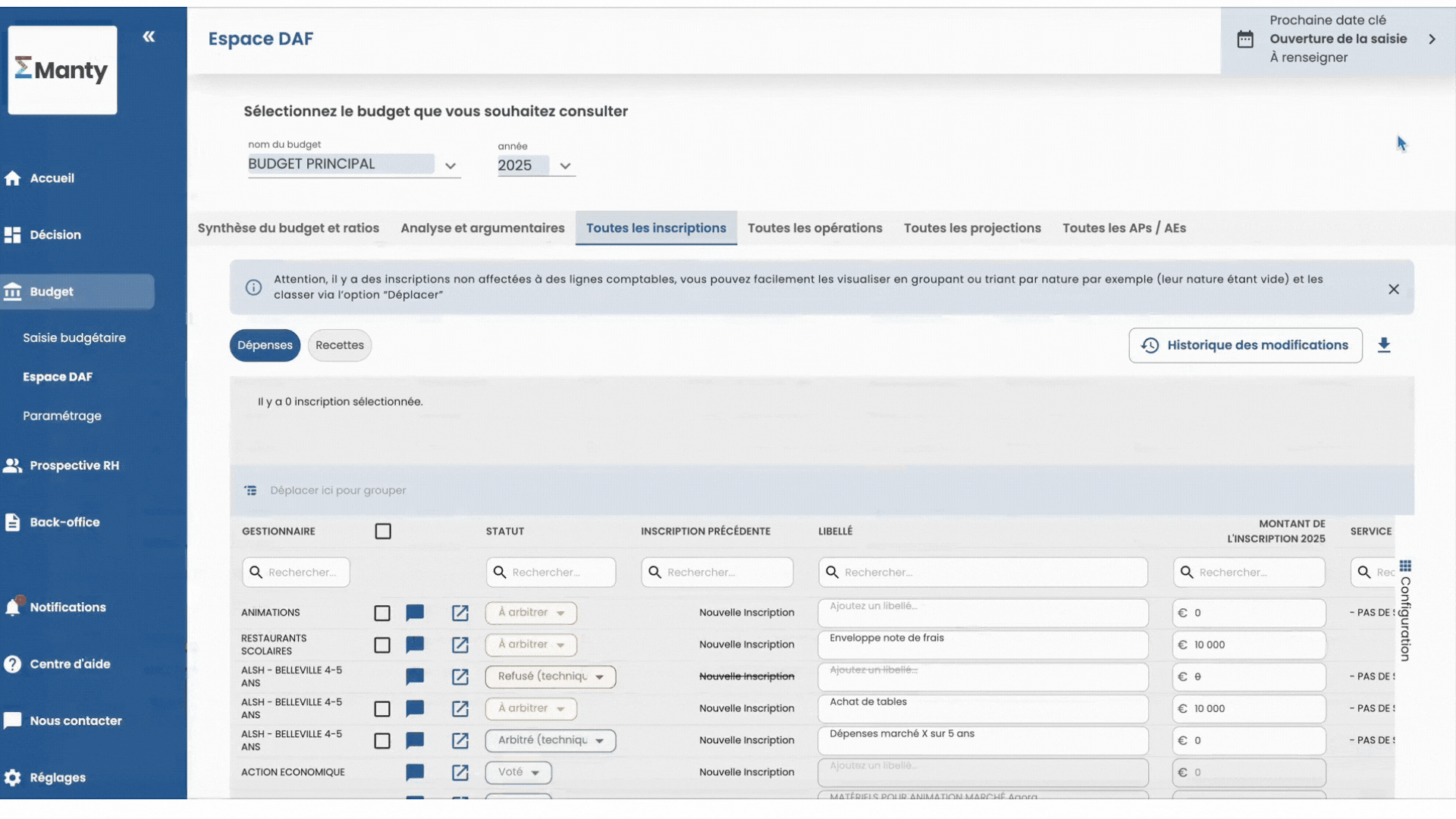The image size is (1456, 819).
Task: Click the Manty logo
Action: [x=62, y=70]
